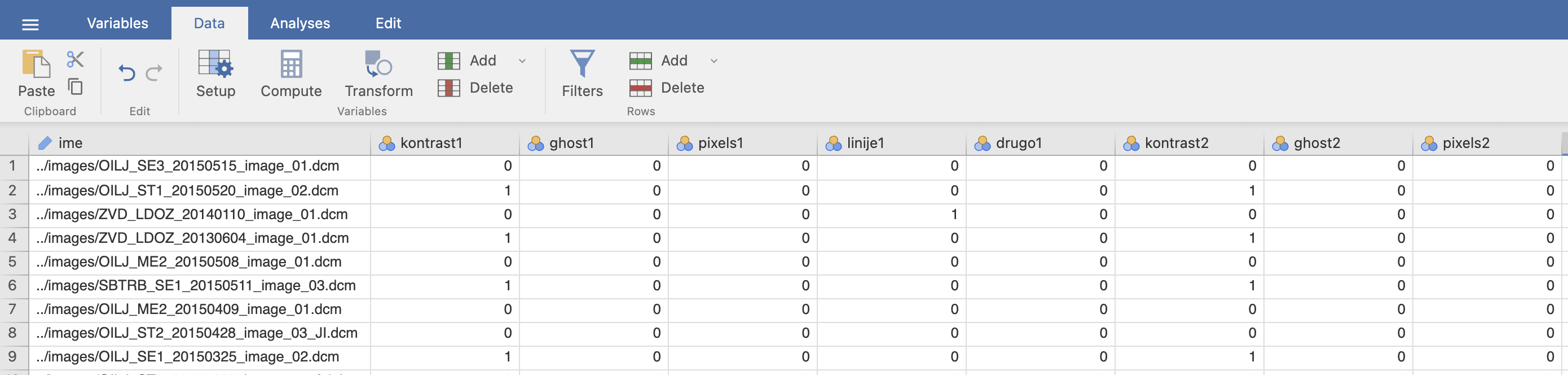
Task: Select the kontrast2 column header
Action: pyautogui.click(x=1190, y=143)
